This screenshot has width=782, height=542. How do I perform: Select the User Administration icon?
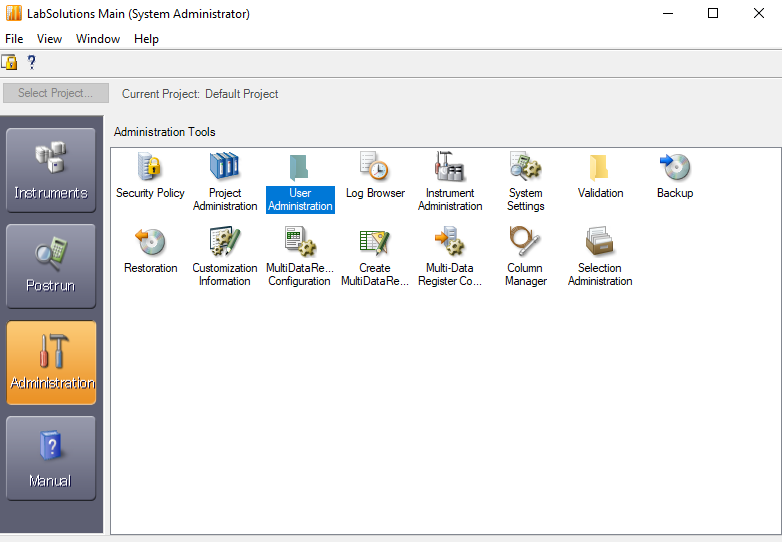[x=300, y=182]
